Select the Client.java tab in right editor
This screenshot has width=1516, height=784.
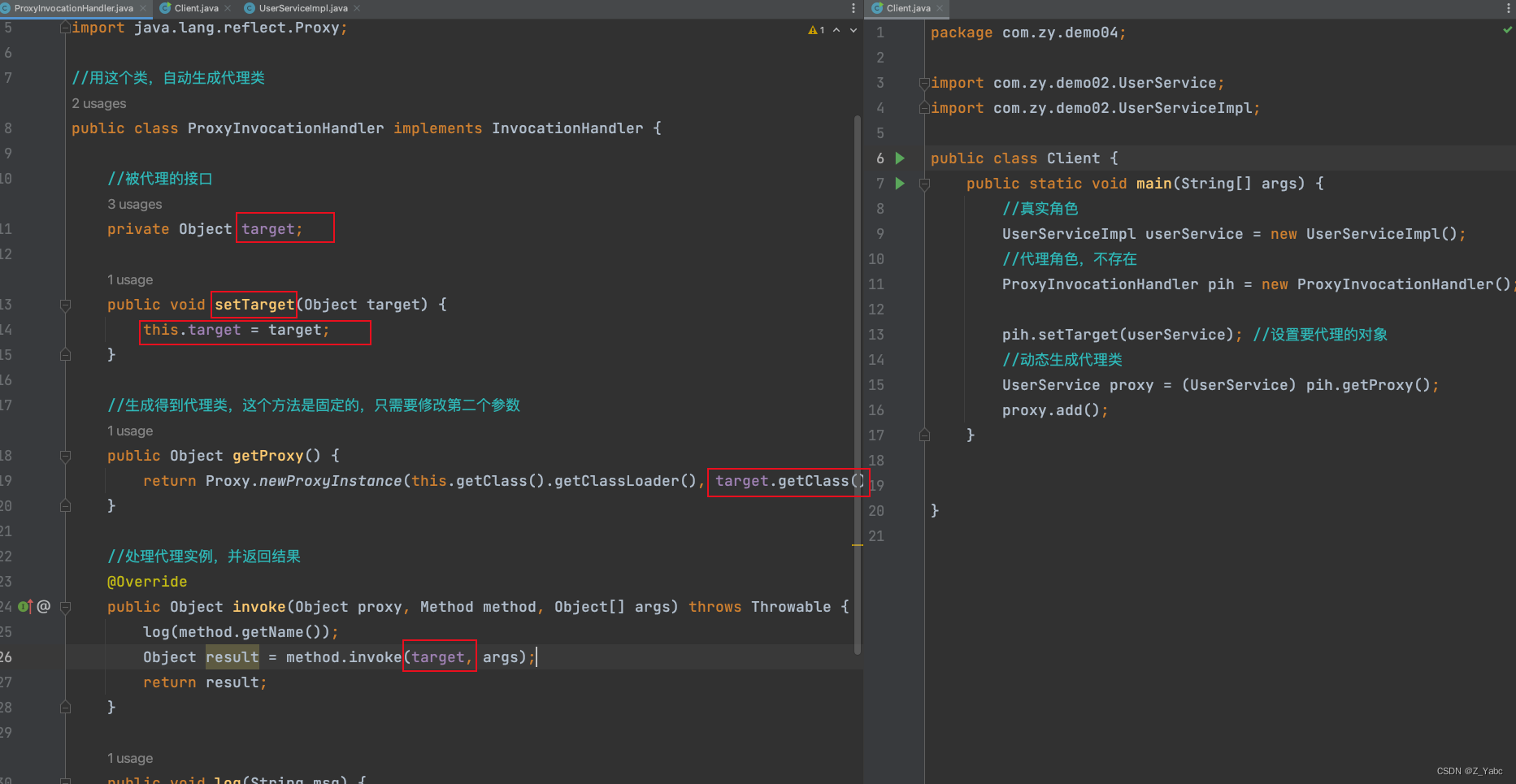tap(908, 8)
